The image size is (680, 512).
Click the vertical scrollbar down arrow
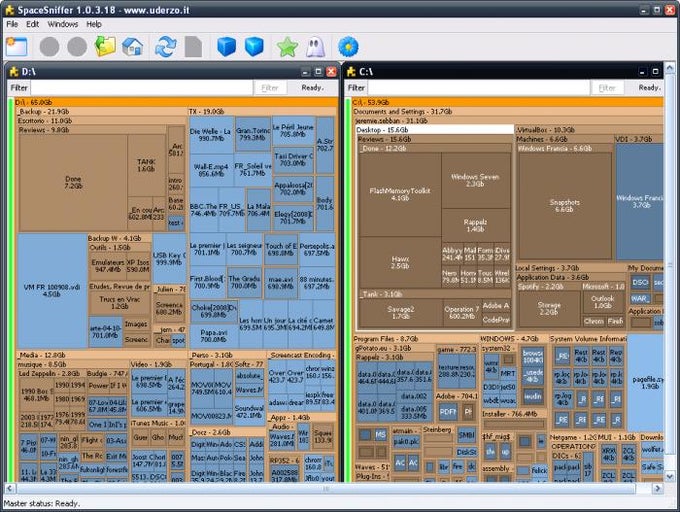[x=670, y=476]
